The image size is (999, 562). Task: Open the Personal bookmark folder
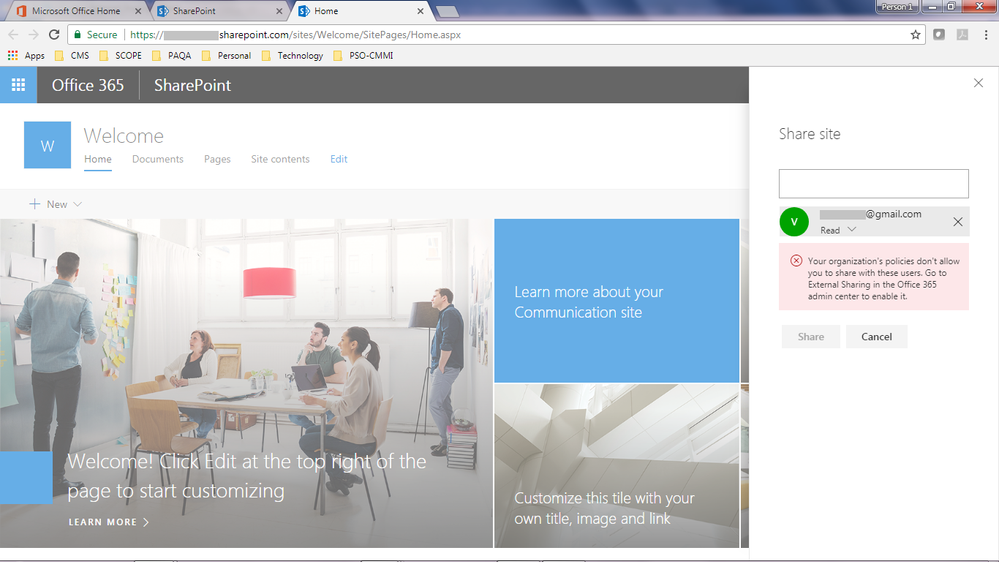226,55
